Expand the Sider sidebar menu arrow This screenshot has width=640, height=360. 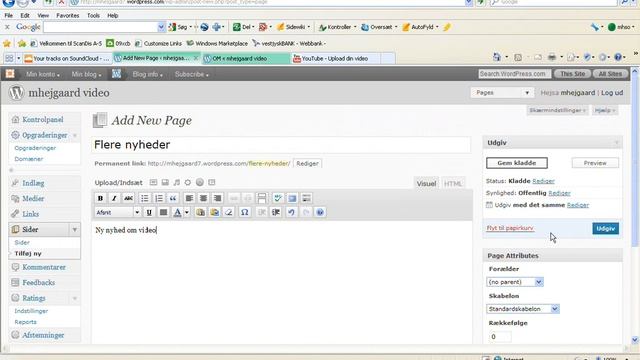point(75,230)
